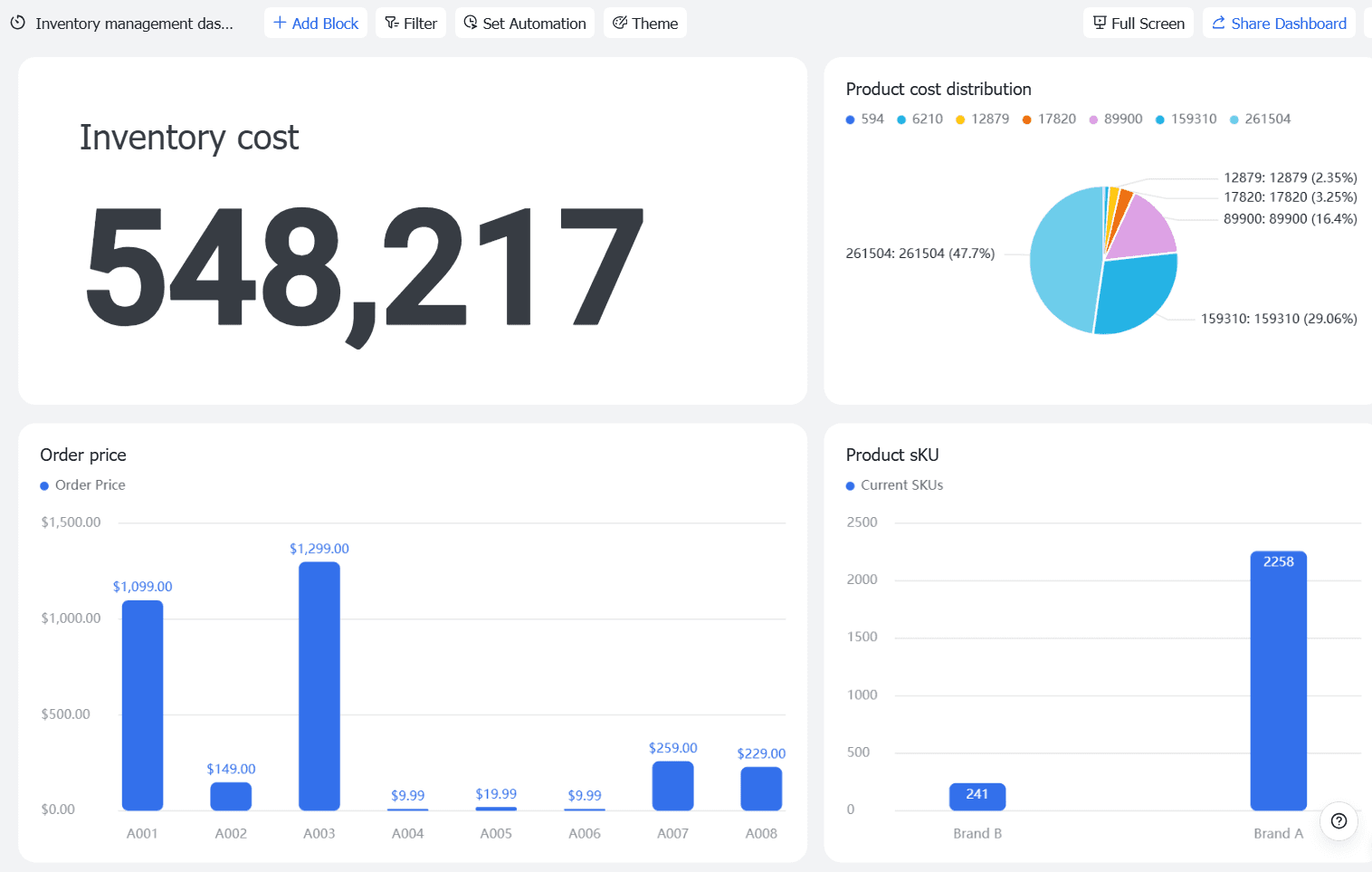1372x872 pixels.
Task: Click the dashboard clock icon beside the title
Action: coord(18,23)
